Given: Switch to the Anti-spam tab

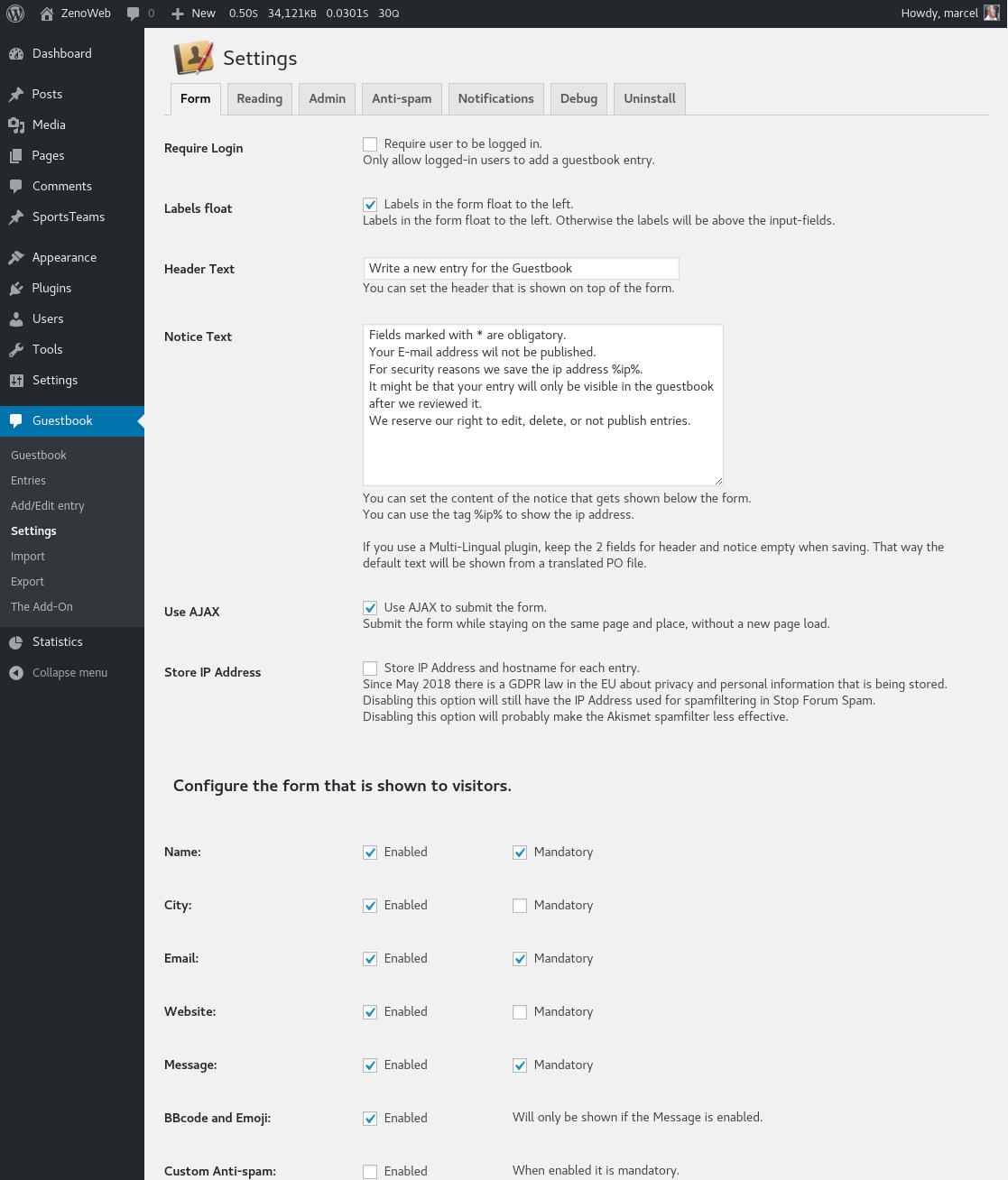Looking at the screenshot, I should tap(402, 99).
